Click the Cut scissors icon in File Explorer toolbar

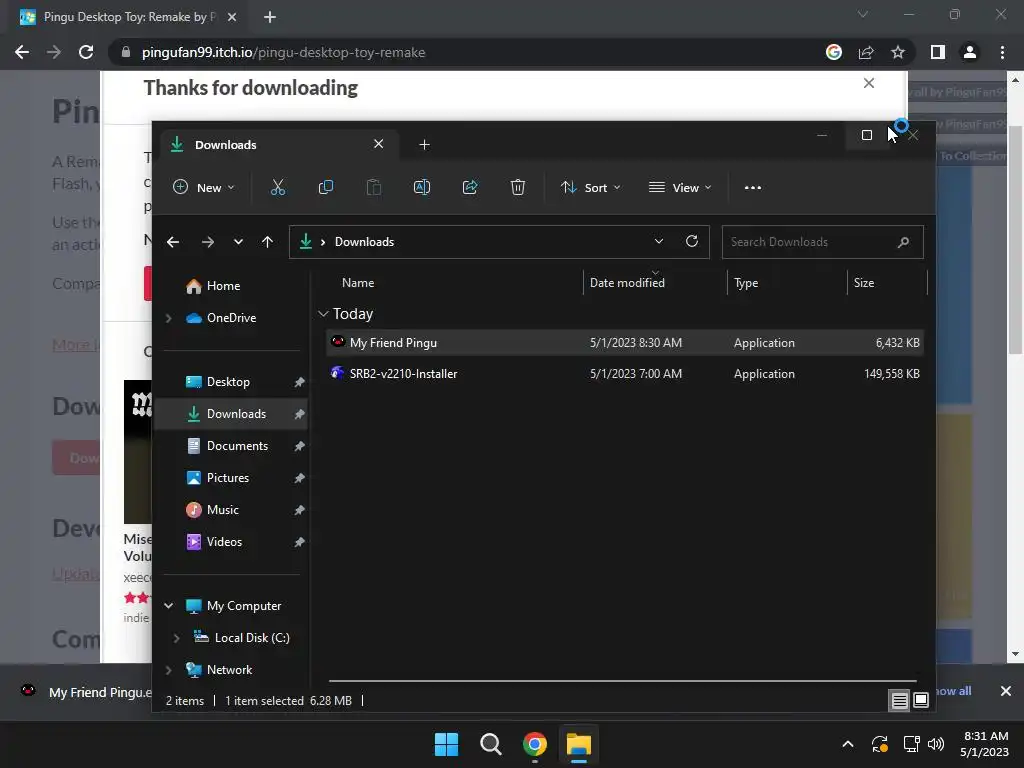pos(278,187)
